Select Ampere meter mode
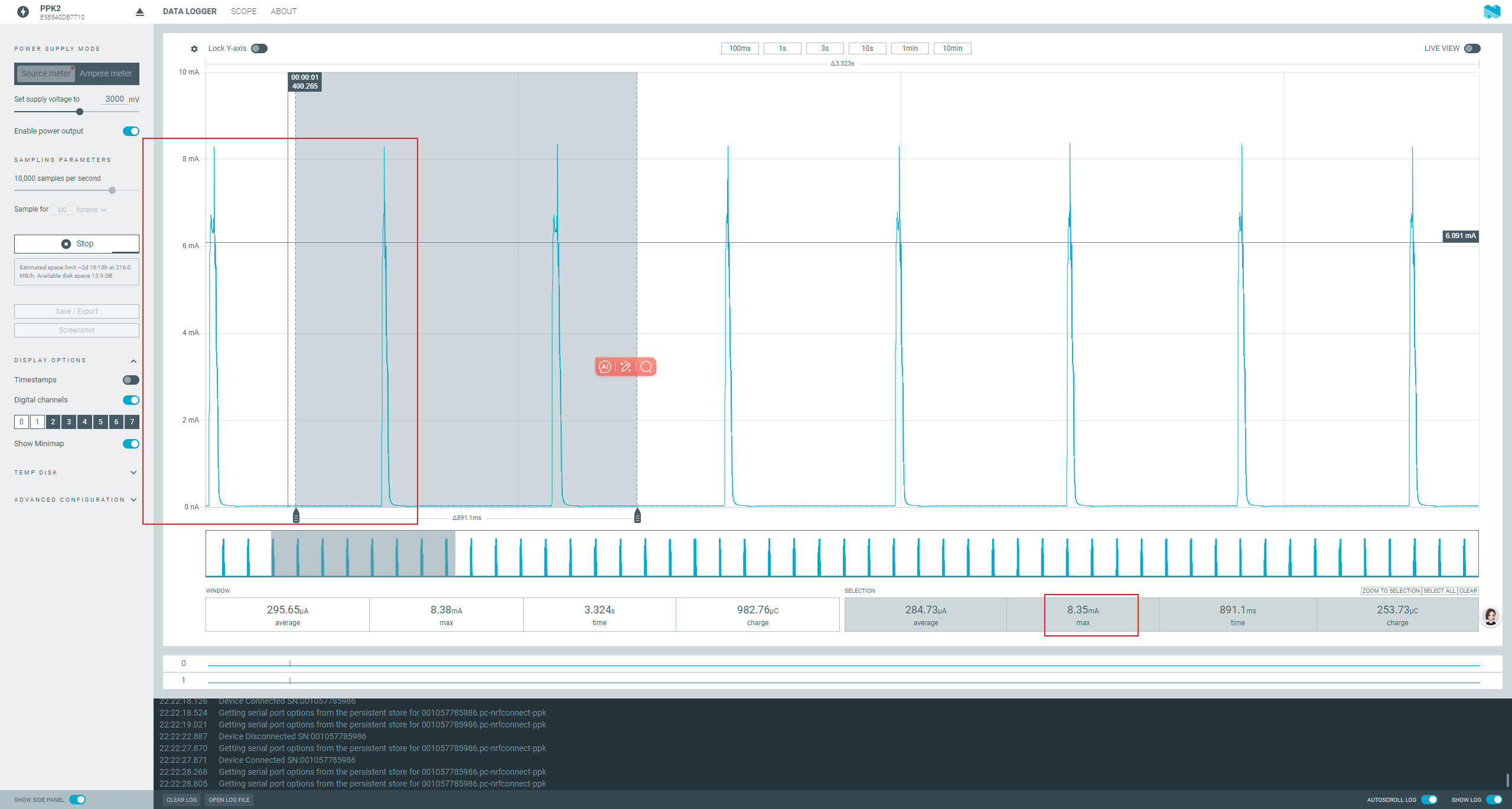The image size is (1512, 809). click(x=106, y=73)
